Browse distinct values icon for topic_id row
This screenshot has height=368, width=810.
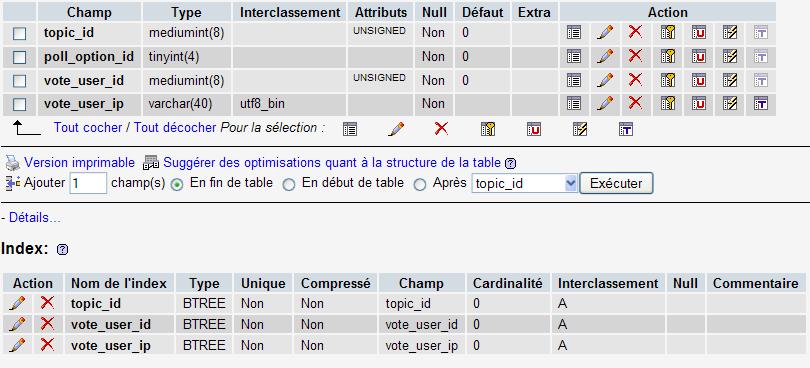pyautogui.click(x=574, y=33)
